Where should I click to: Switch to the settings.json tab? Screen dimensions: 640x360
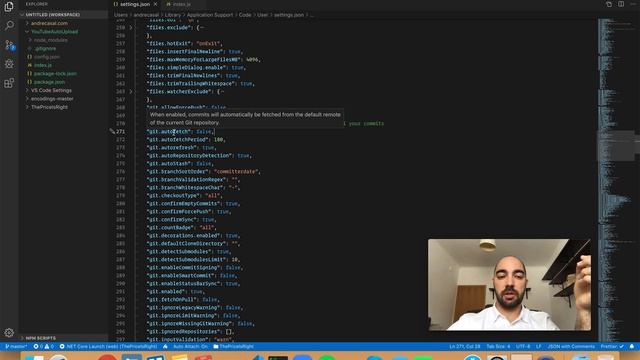click(135, 4)
